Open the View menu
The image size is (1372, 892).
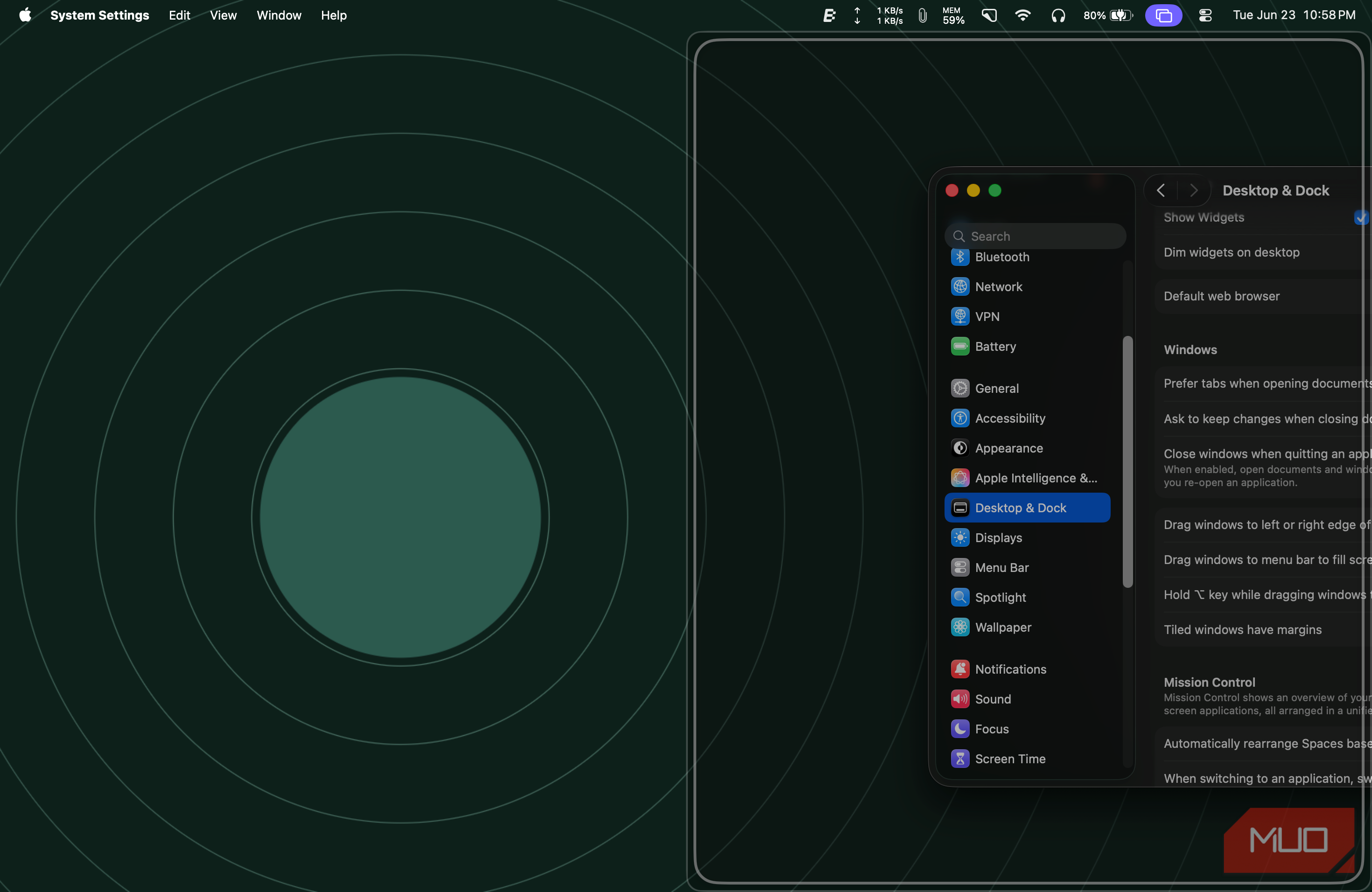[223, 15]
